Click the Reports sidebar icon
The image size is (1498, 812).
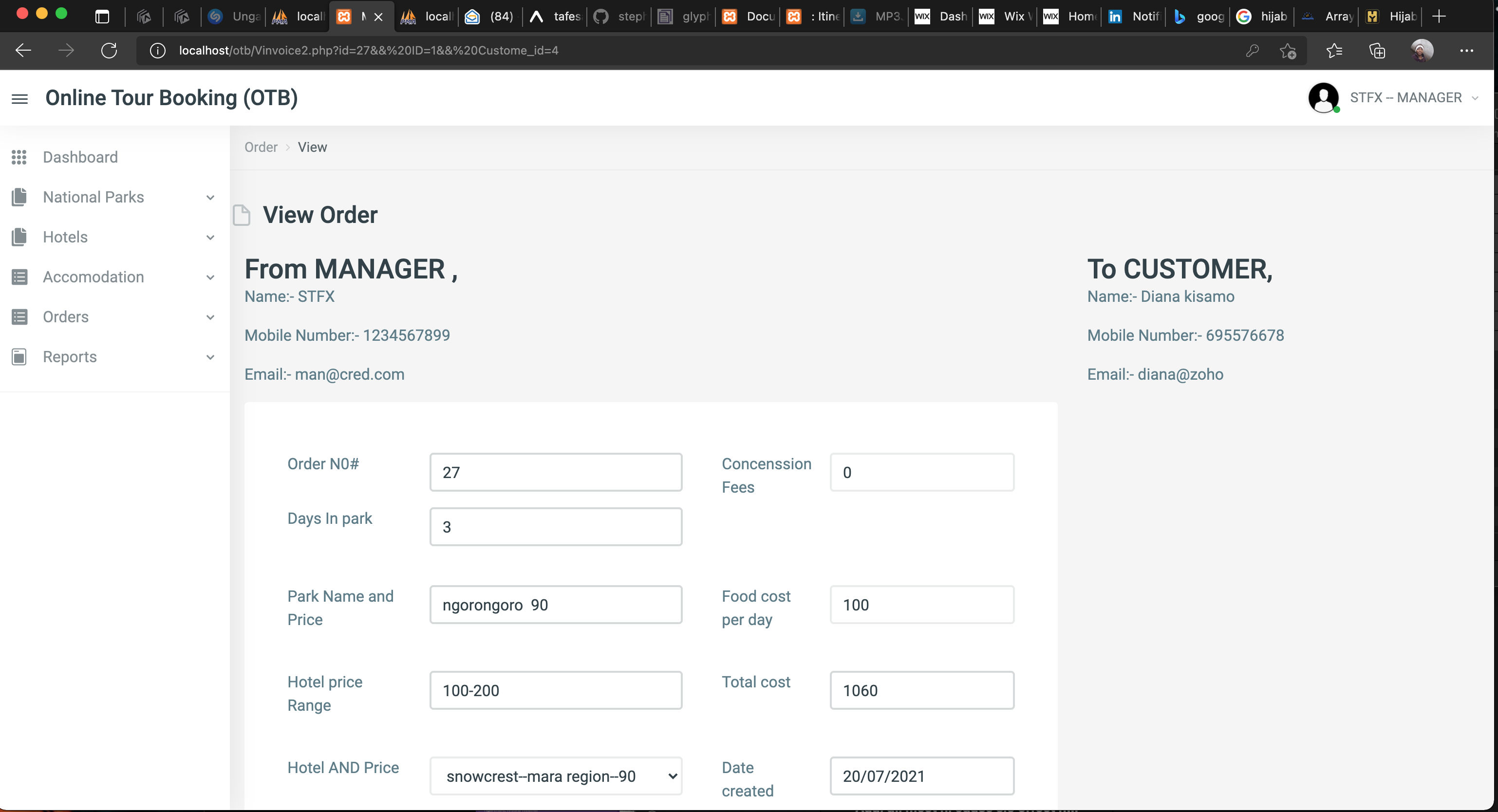[19, 357]
